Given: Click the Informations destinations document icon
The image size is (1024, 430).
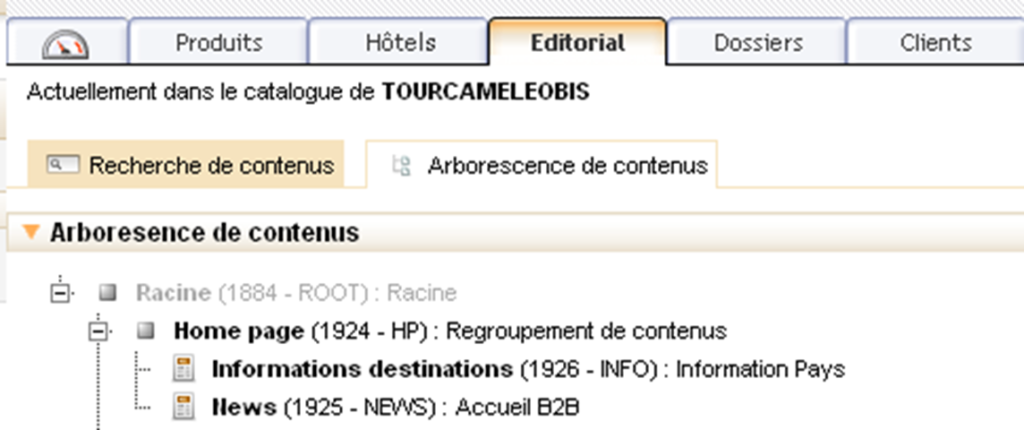Looking at the screenshot, I should [x=184, y=369].
